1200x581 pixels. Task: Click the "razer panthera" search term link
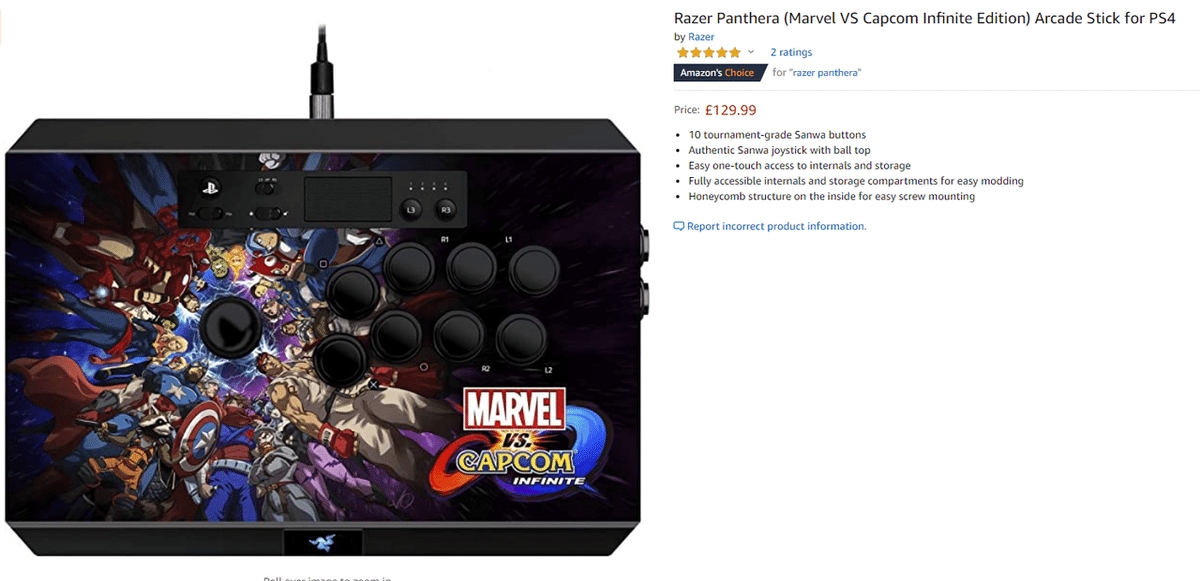pyautogui.click(x=825, y=73)
